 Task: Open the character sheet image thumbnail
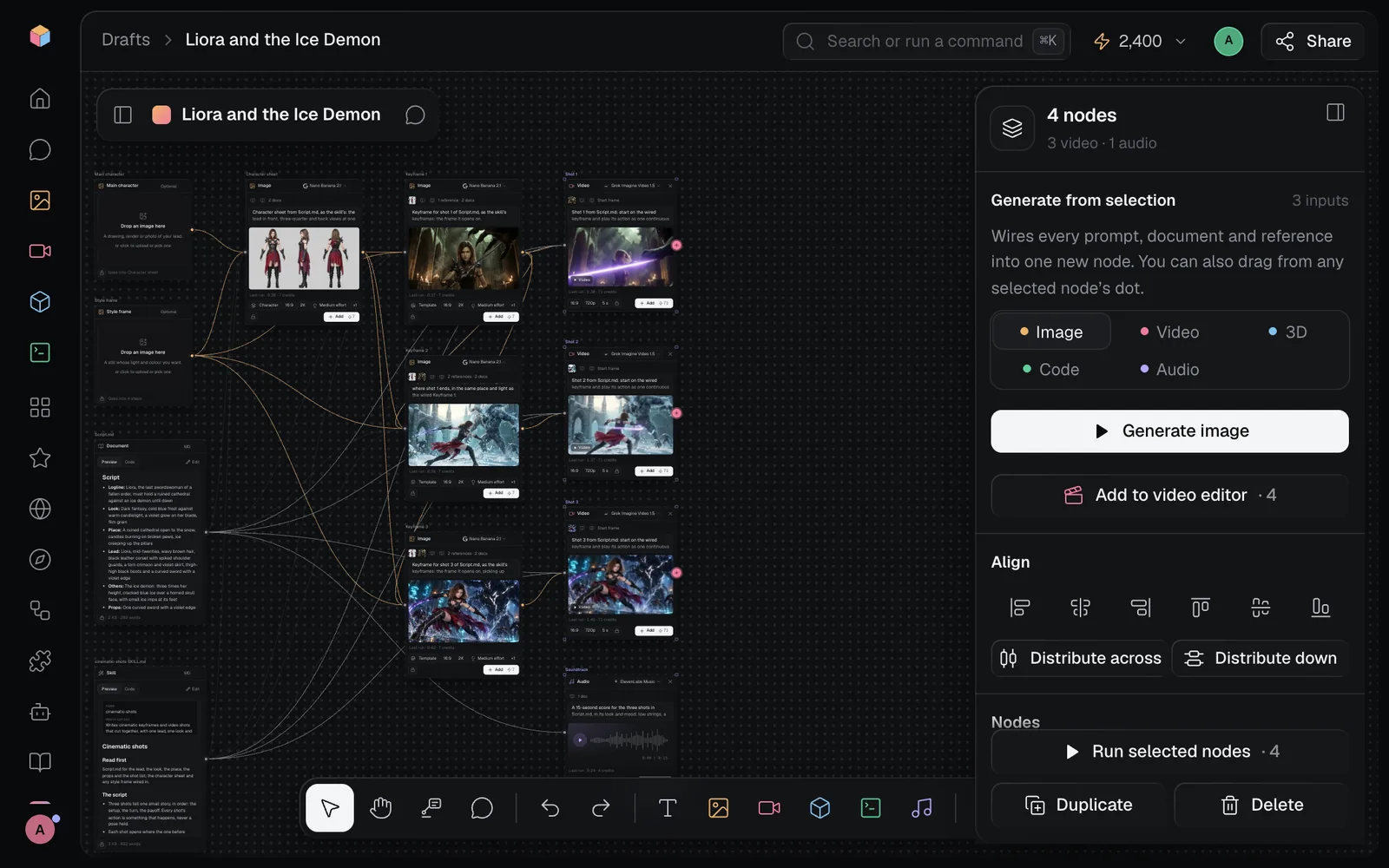(x=304, y=259)
